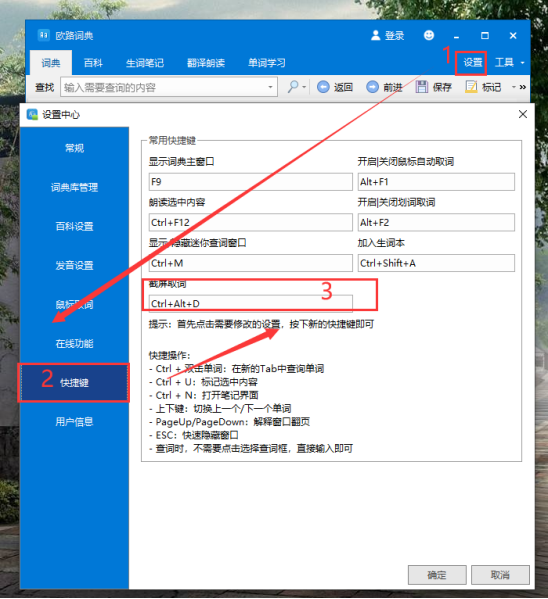The image size is (548, 599).
Task: Click the Alt+F1 鼠标自动取词 shortcut field
Action: click(x=436, y=181)
